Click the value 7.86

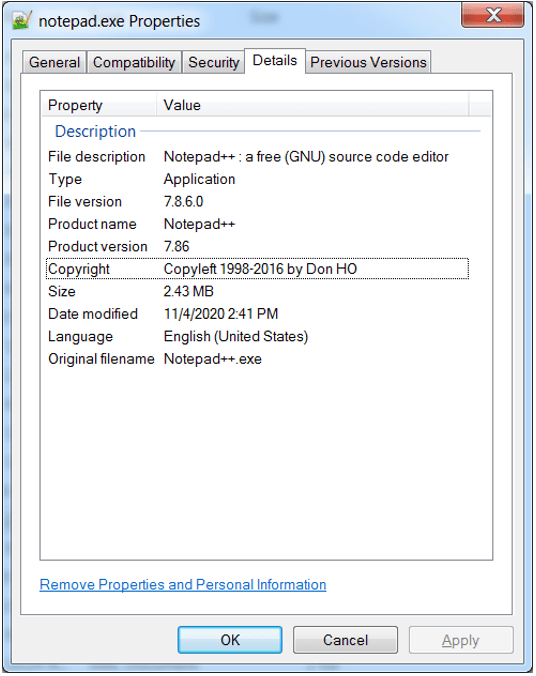[176, 246]
